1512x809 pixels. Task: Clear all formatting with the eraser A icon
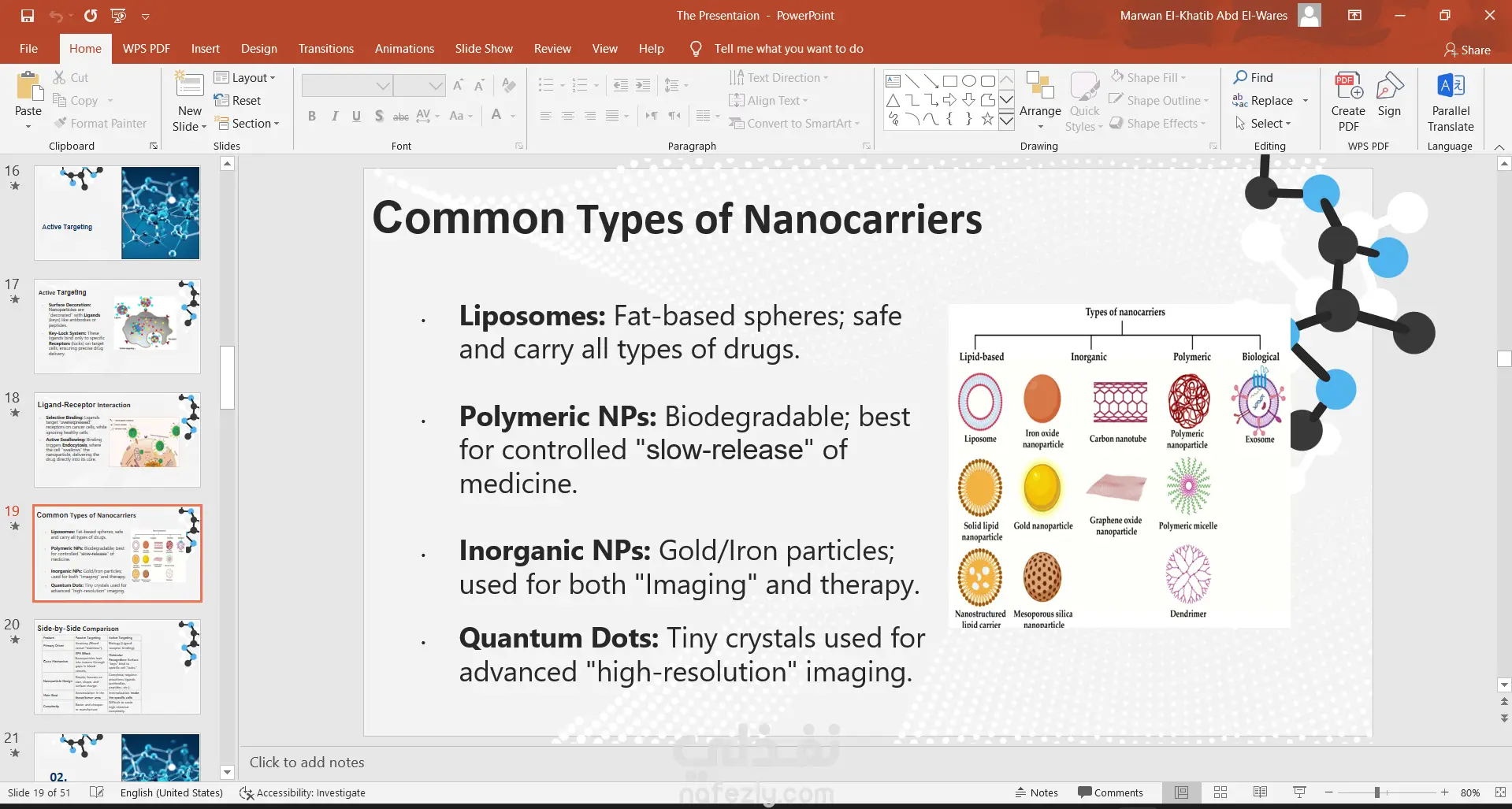[x=509, y=85]
